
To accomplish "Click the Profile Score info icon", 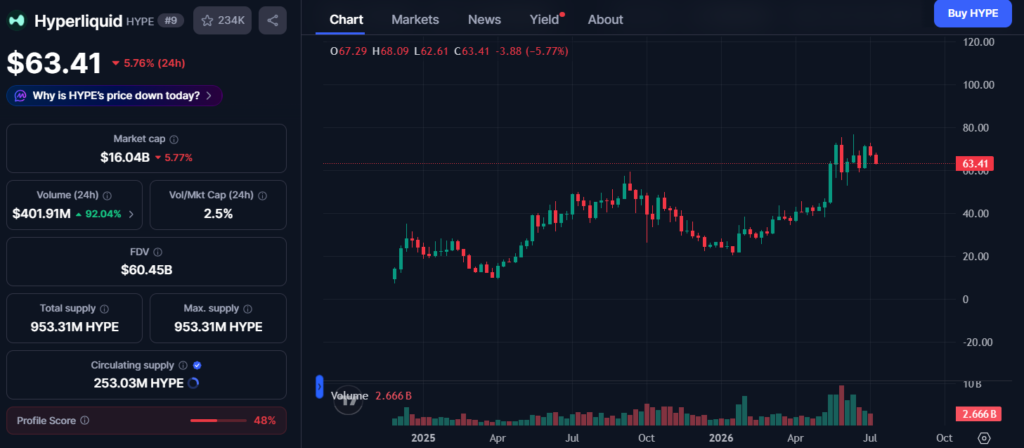I will (84, 421).
